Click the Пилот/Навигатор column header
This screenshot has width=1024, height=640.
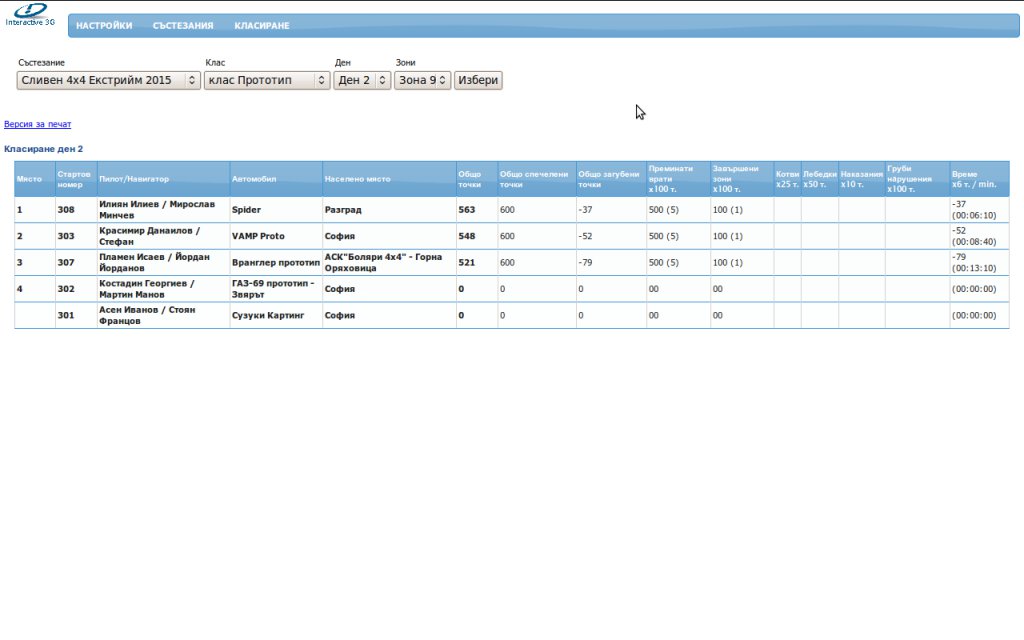[134, 179]
